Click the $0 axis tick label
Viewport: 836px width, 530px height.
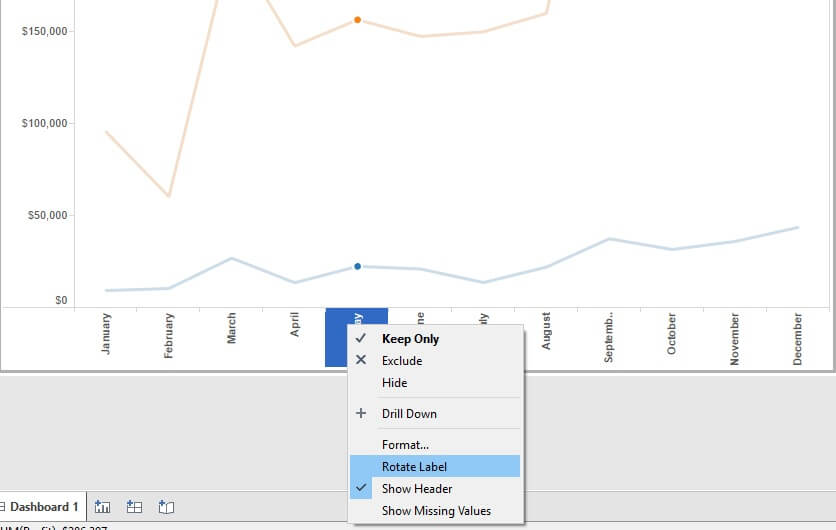point(61,300)
